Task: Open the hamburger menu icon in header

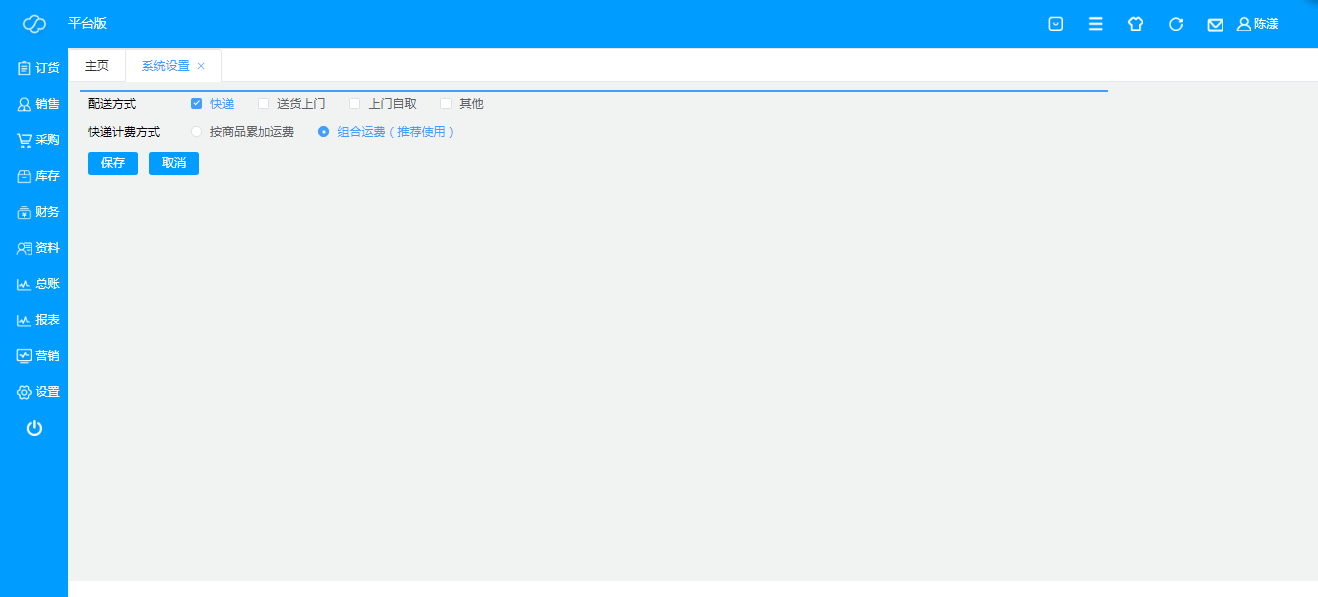Action: pyautogui.click(x=1095, y=24)
